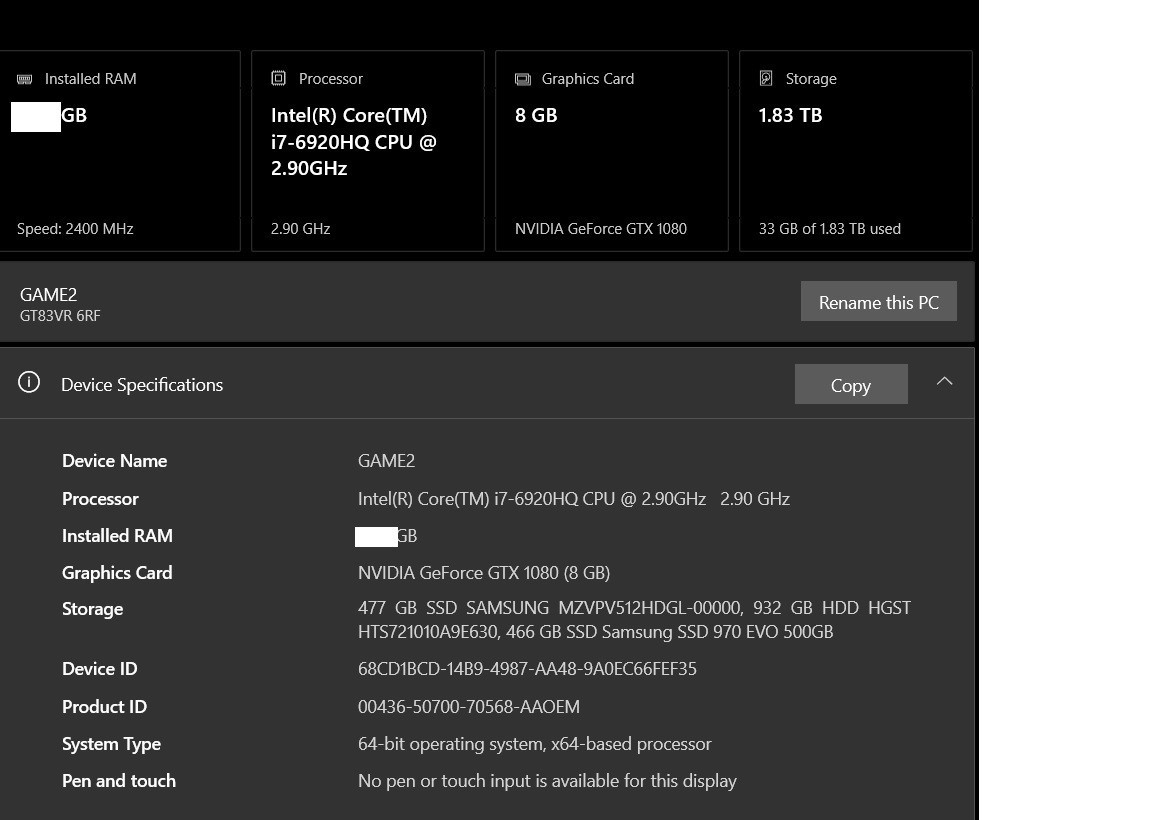Click the Storage drive icon
Screen dimensions: 1152x820
pyautogui.click(x=766, y=78)
